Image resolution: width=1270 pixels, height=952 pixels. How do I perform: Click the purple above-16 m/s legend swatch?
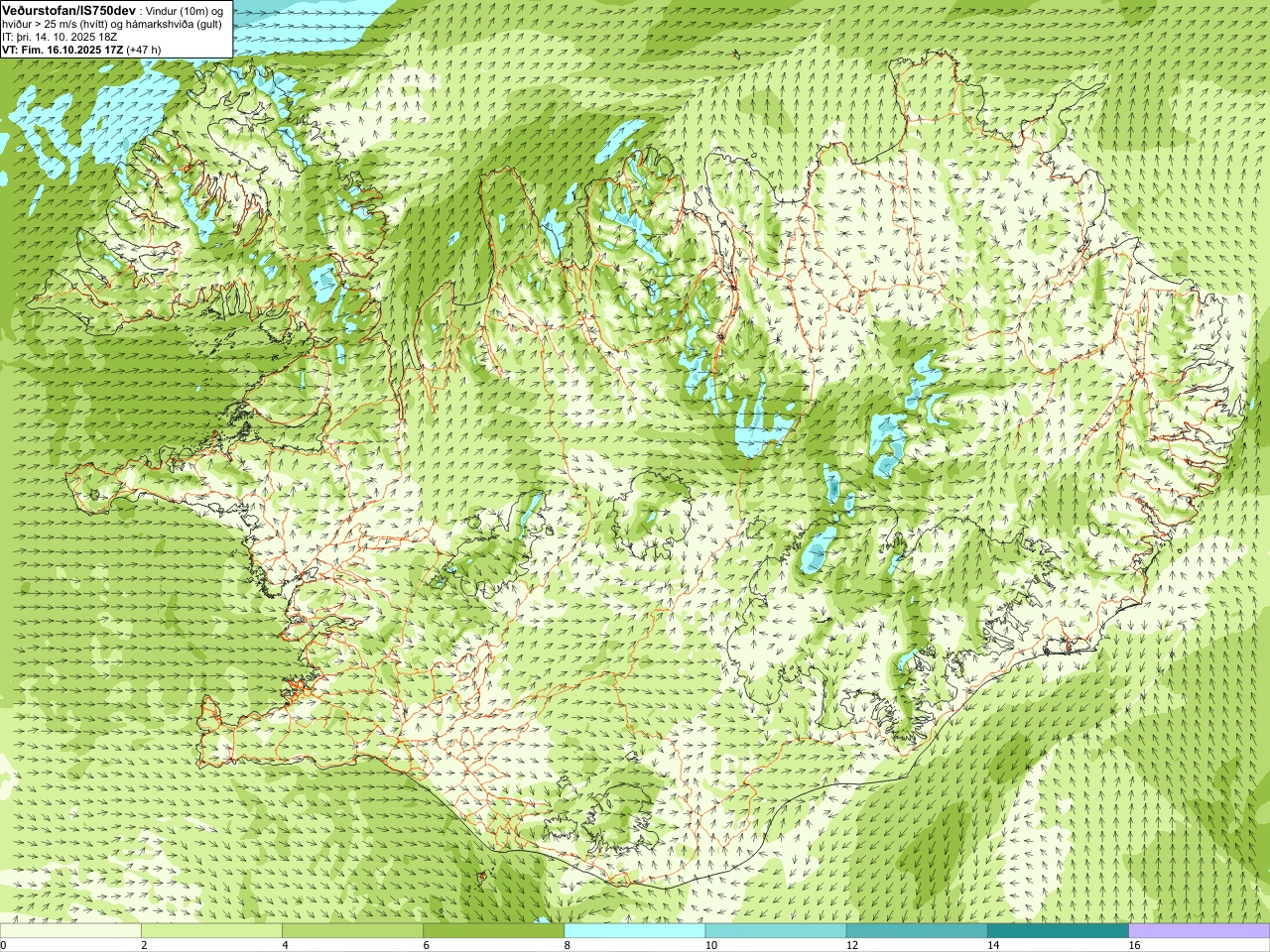(1200, 931)
